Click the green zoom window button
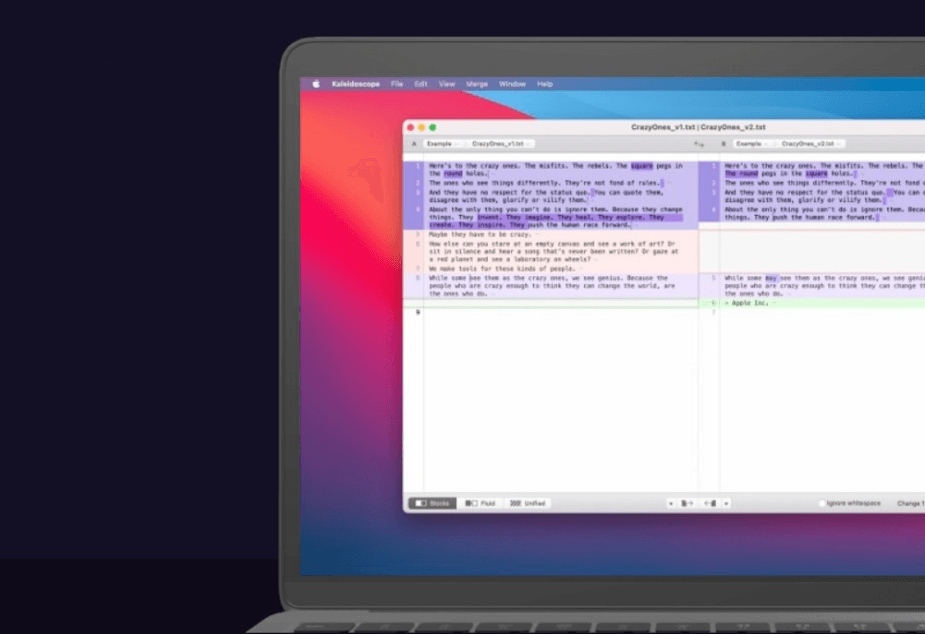This screenshot has height=634, width=925. [x=433, y=127]
